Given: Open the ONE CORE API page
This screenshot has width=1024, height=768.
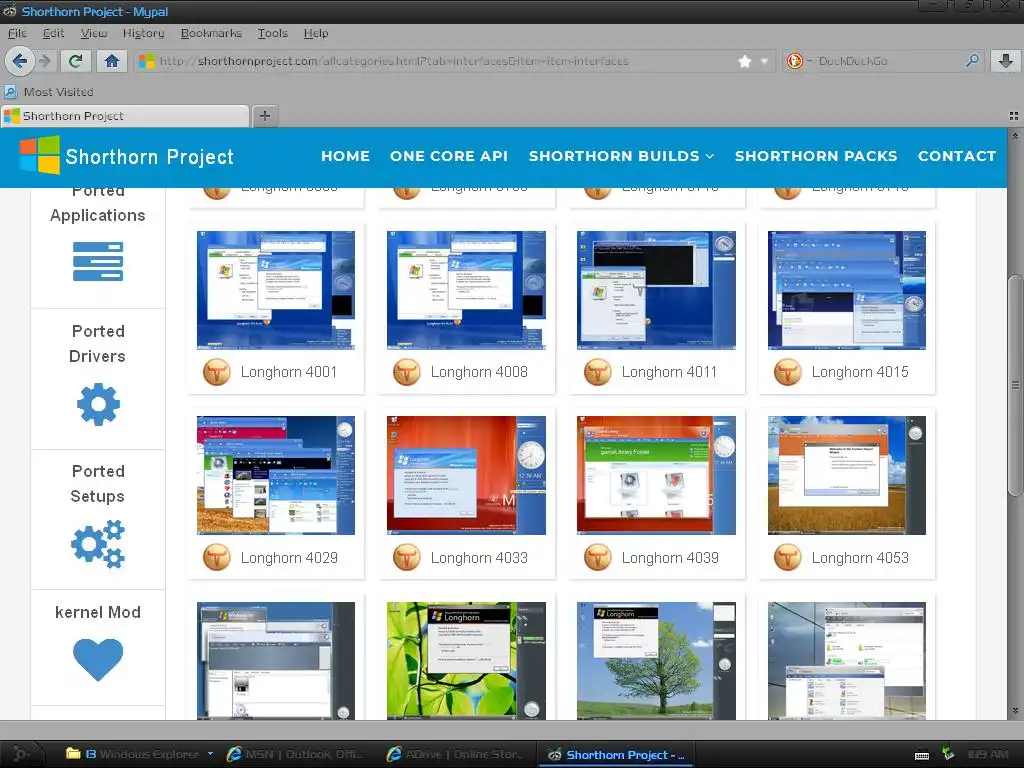Looking at the screenshot, I should [449, 156].
